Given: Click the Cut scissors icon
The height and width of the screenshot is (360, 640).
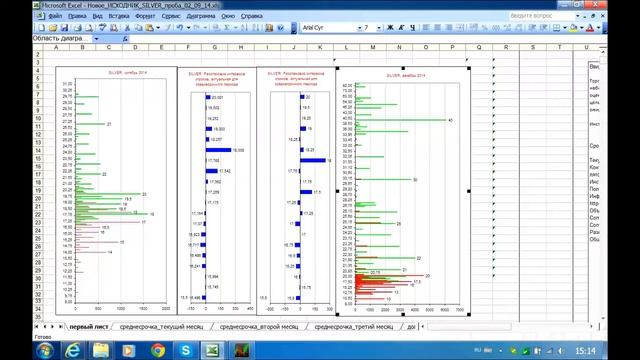Looking at the screenshot, I should 127,28.
